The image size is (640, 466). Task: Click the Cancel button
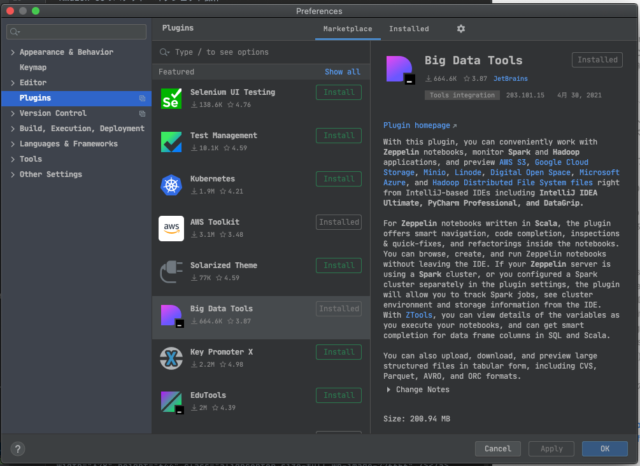click(498, 449)
